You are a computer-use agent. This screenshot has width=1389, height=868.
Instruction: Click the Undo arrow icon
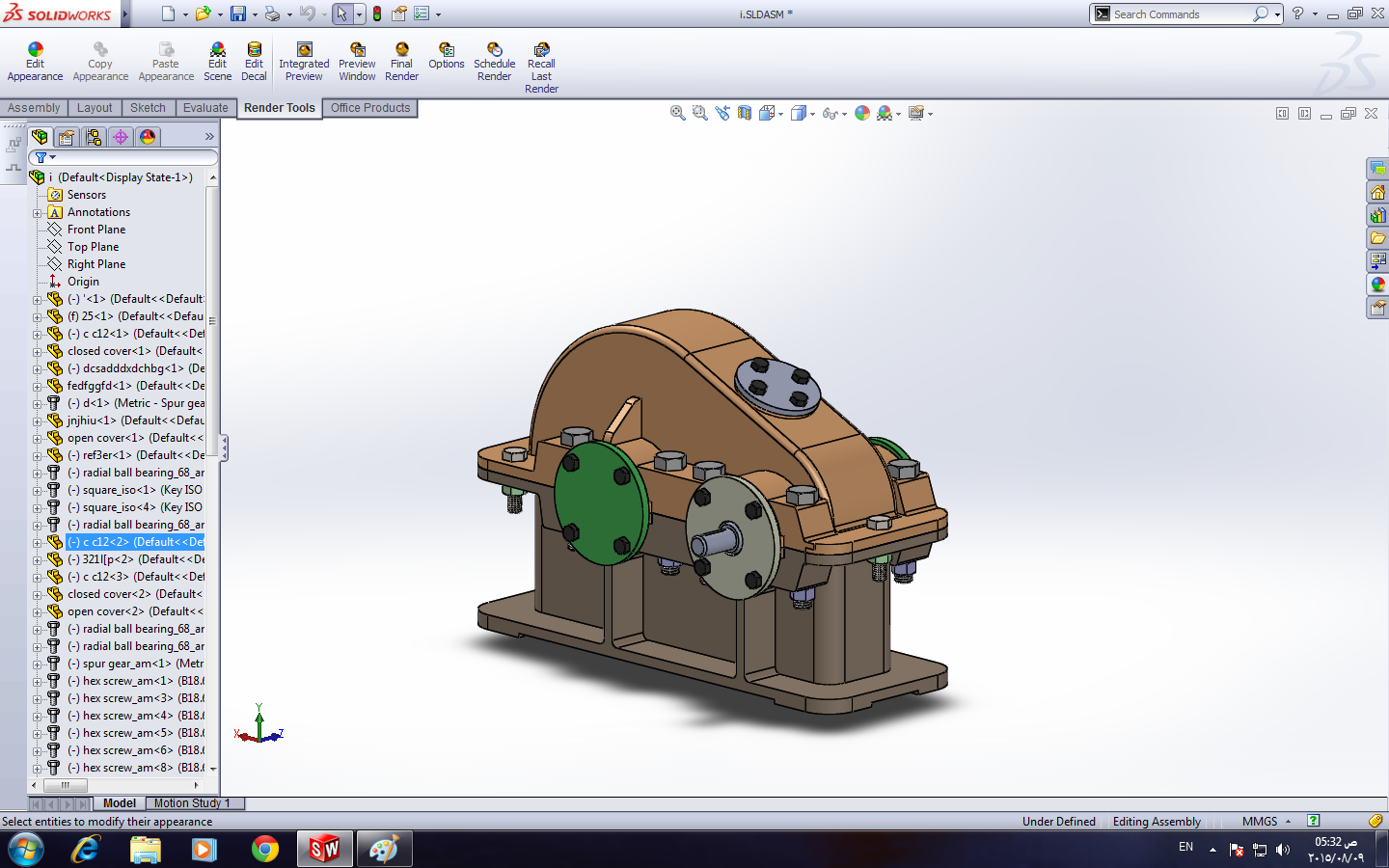click(x=308, y=14)
